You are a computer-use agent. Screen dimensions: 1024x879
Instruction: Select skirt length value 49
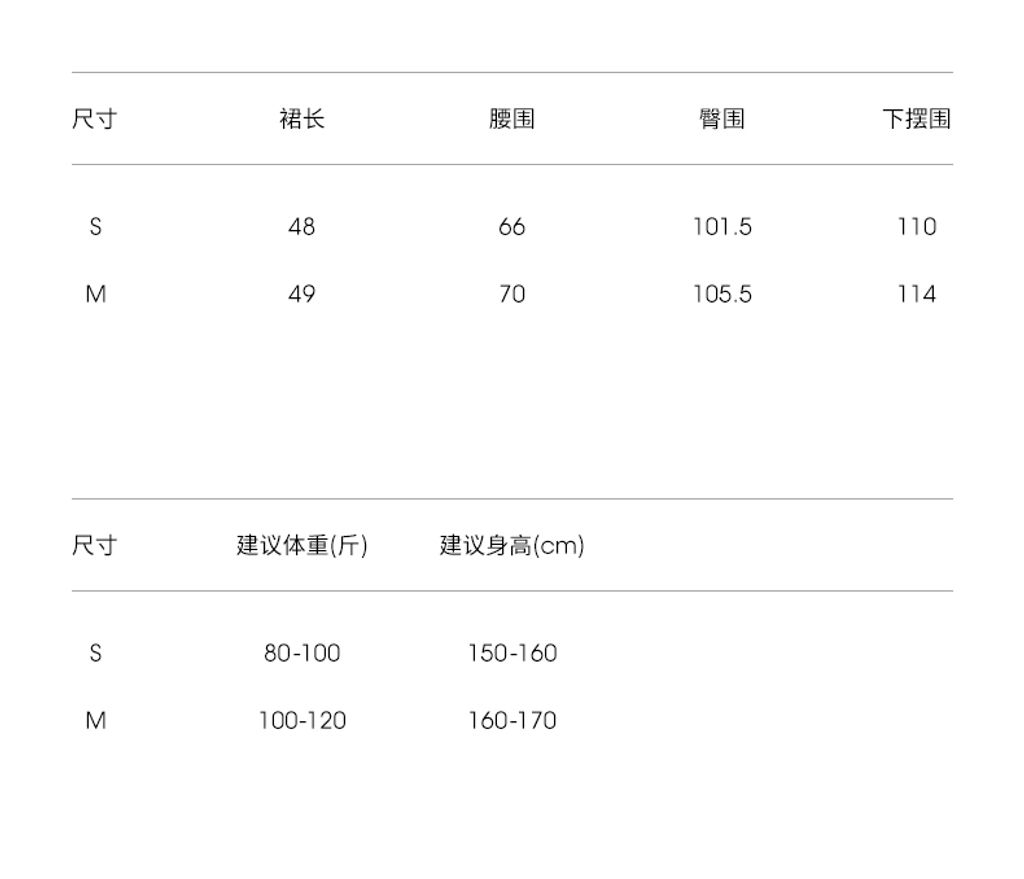(302, 294)
